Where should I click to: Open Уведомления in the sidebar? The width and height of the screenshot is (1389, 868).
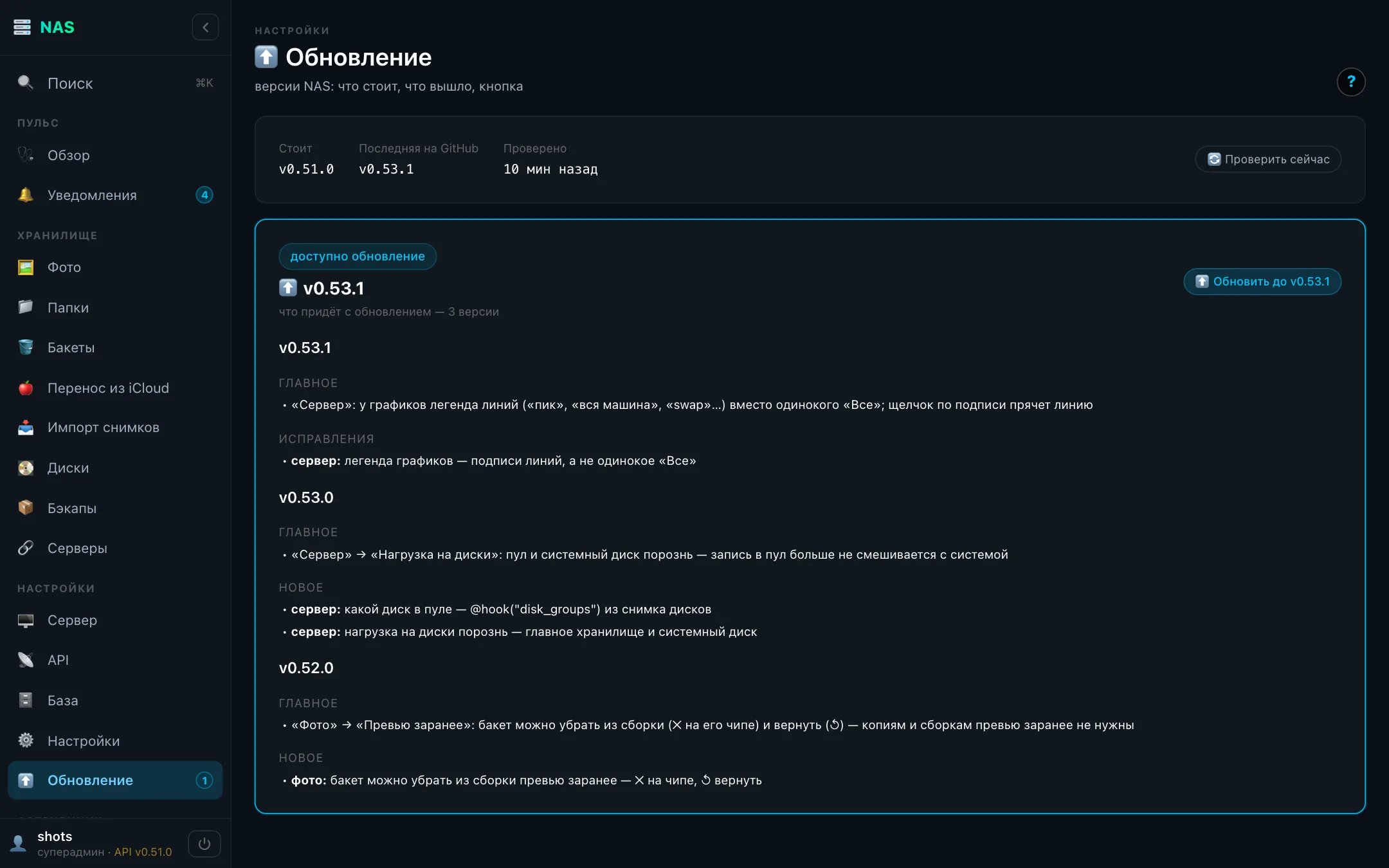tap(115, 195)
